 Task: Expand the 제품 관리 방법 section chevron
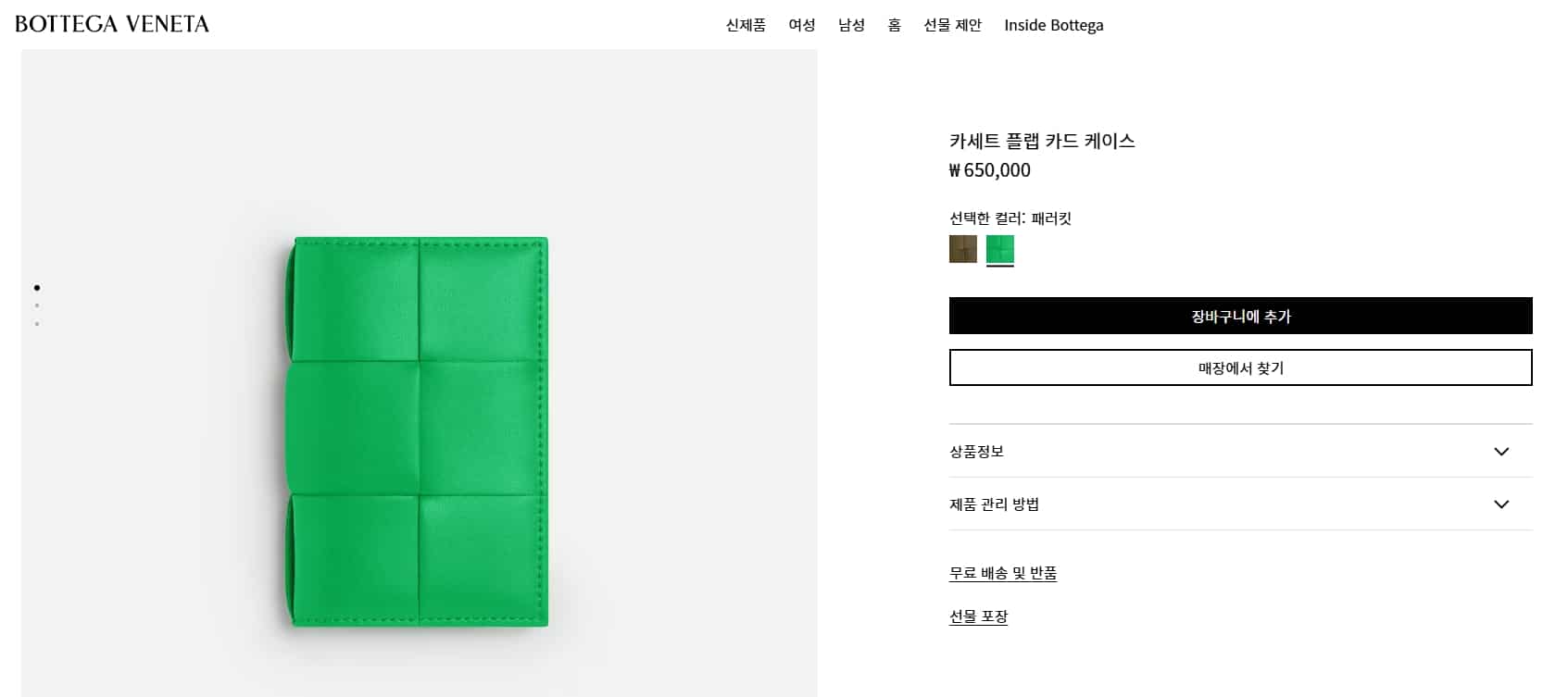coord(1501,504)
